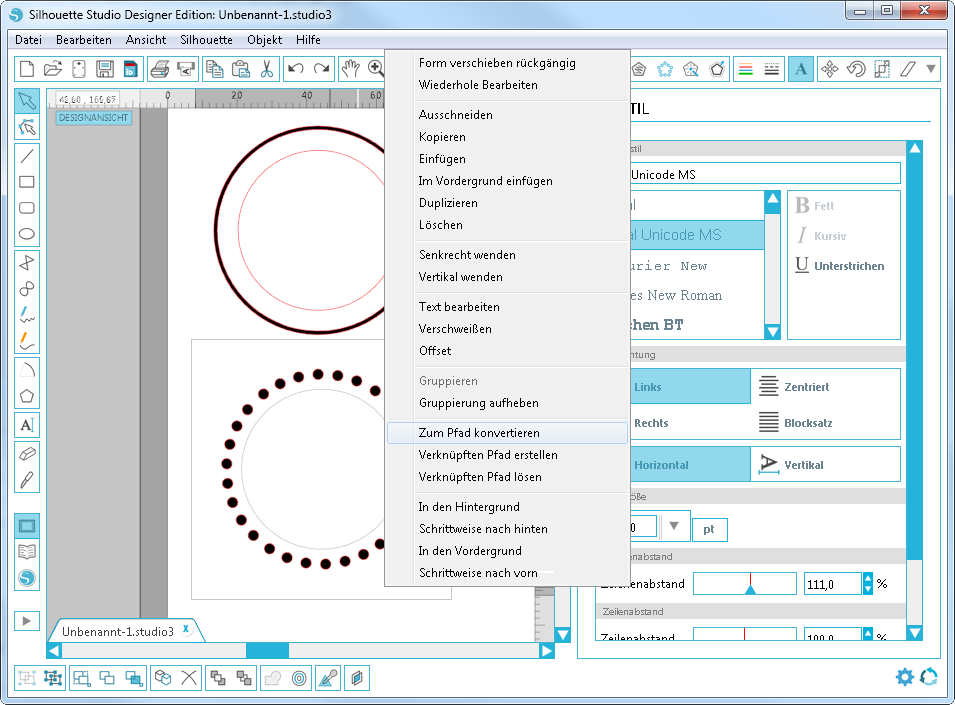Open the settings gear icon

coord(904,677)
